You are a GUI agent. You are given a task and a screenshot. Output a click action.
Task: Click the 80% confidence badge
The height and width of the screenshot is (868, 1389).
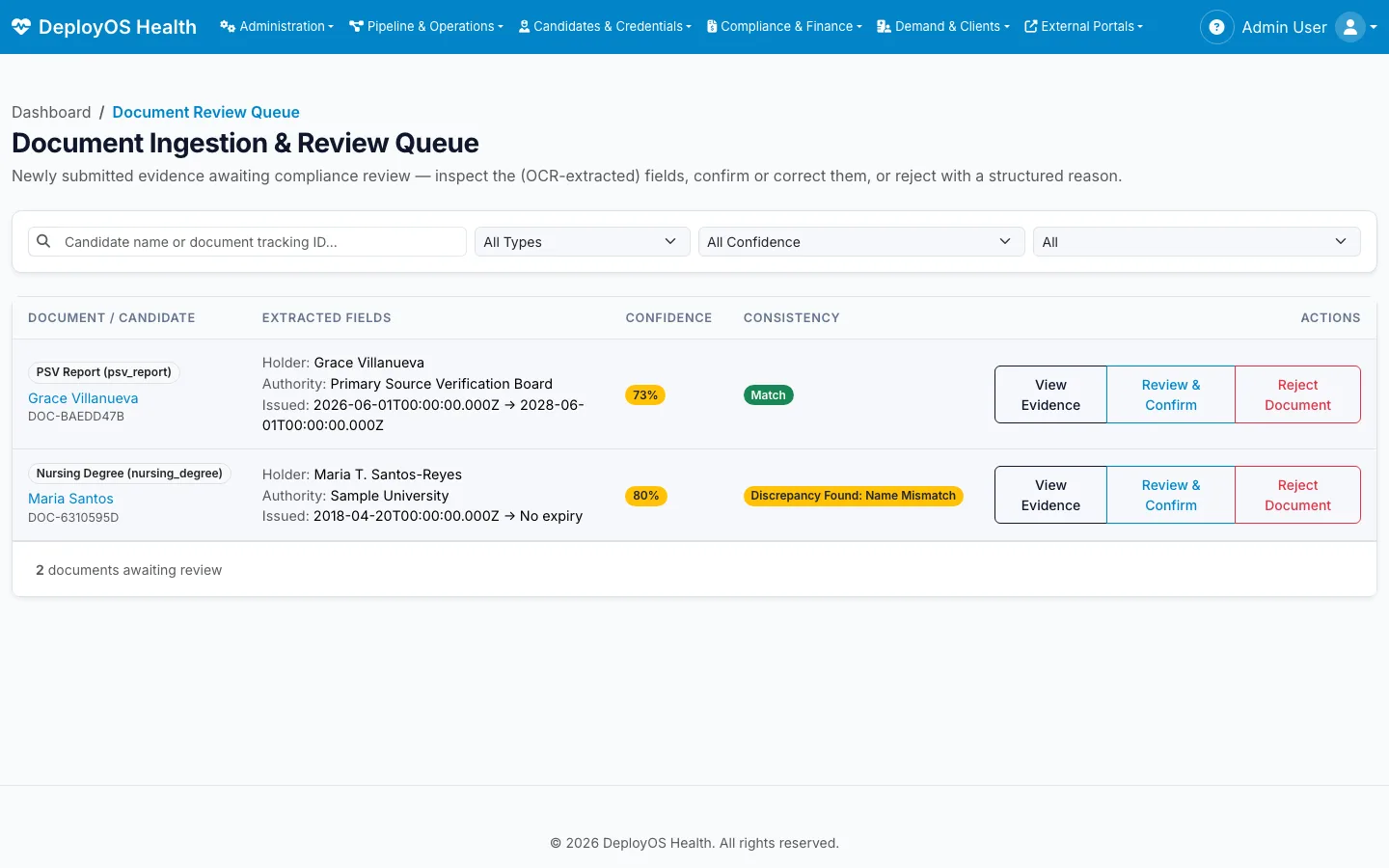pyautogui.click(x=645, y=496)
